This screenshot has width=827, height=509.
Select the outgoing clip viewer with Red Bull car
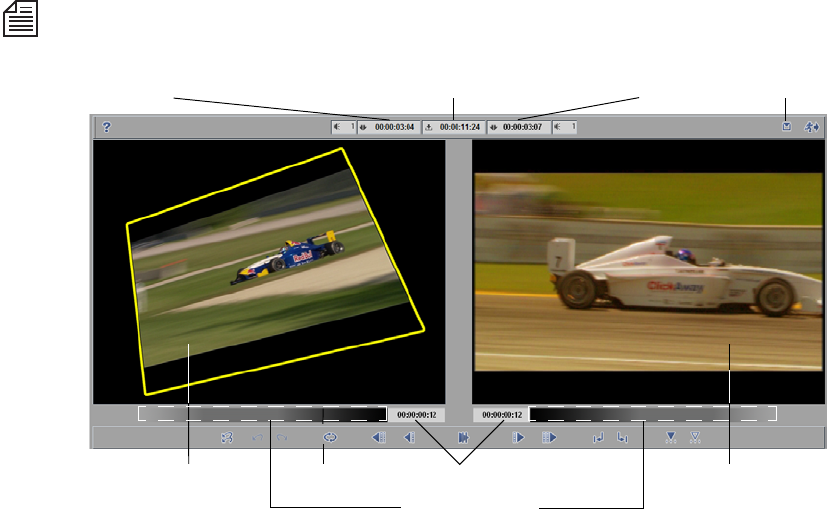coord(269,272)
